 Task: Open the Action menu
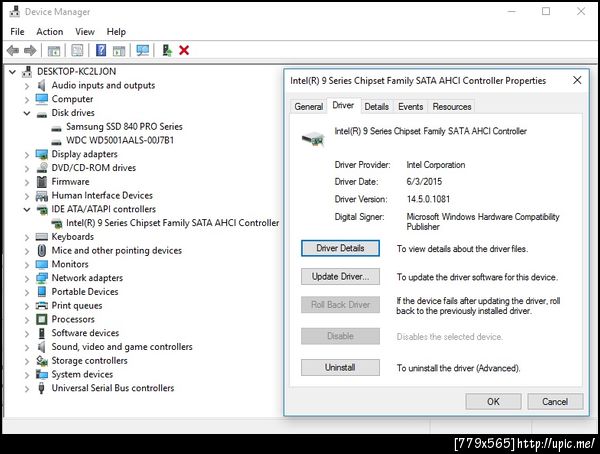(x=50, y=31)
